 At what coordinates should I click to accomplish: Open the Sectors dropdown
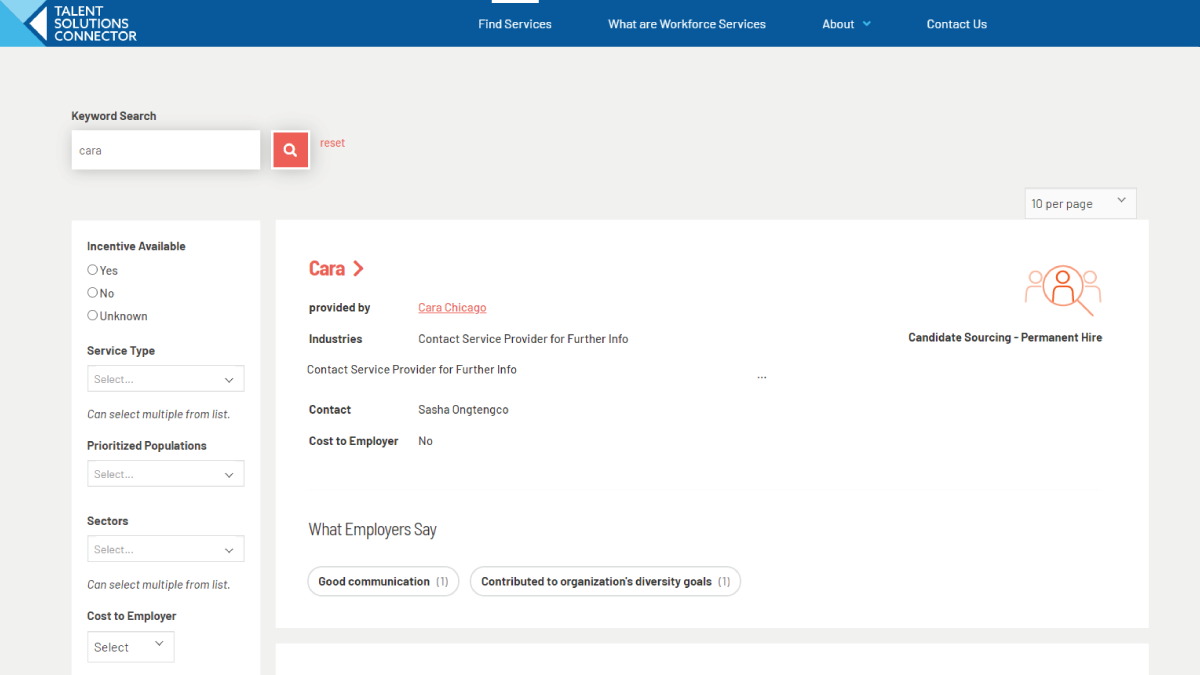point(166,549)
